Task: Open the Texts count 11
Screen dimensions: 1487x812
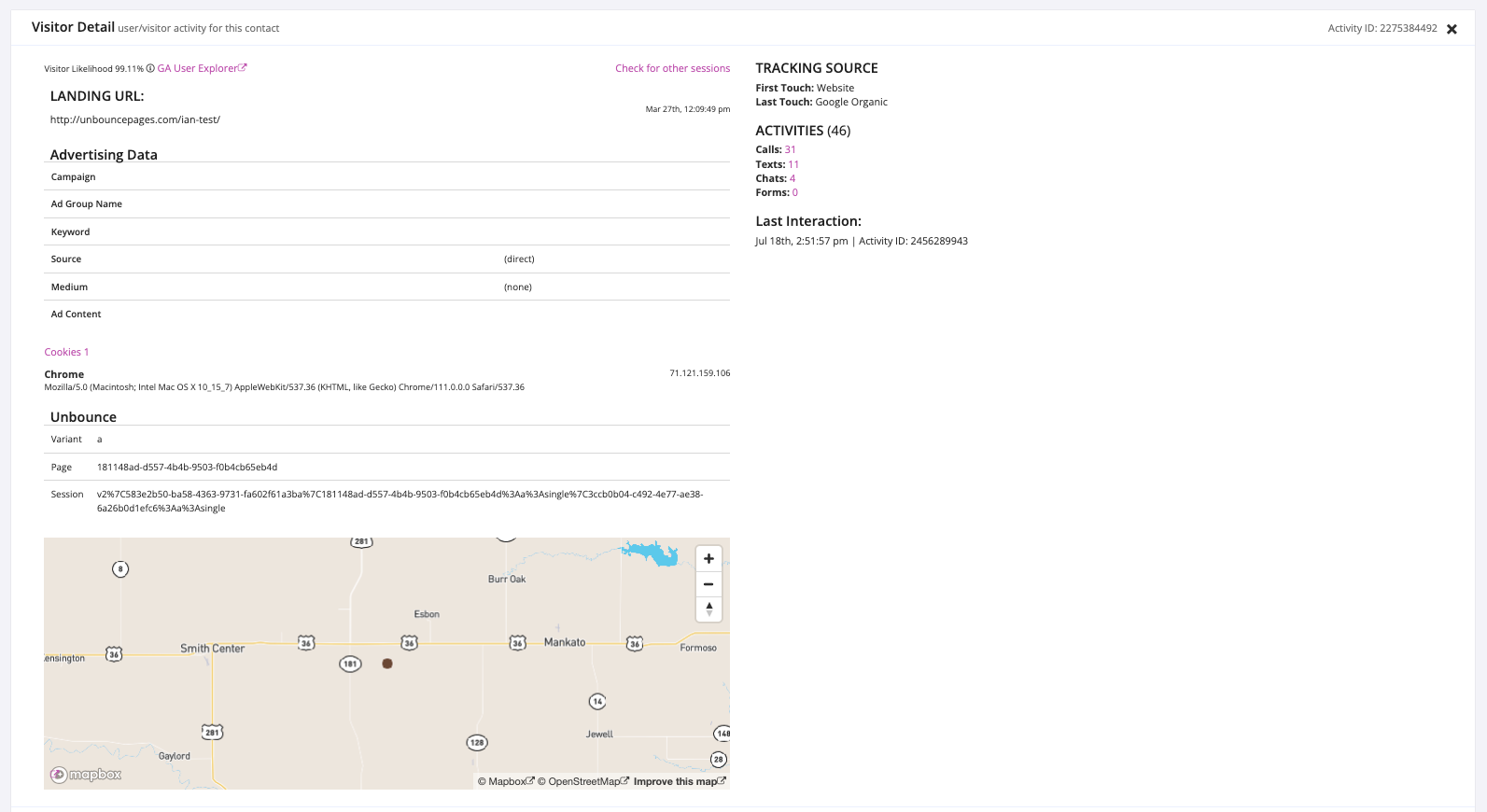Action: pos(793,164)
